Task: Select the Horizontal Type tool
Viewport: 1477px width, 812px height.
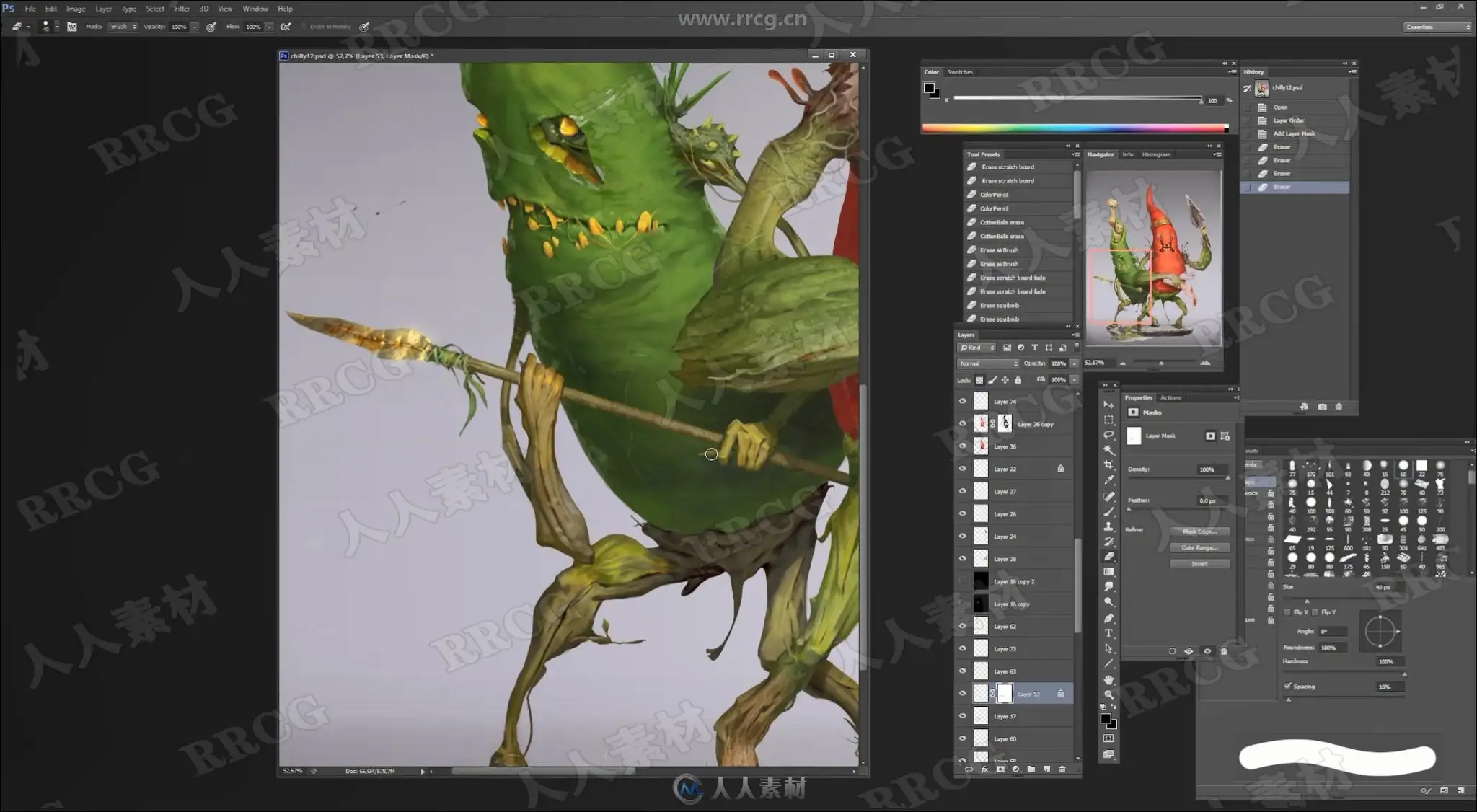Action: [x=1108, y=633]
